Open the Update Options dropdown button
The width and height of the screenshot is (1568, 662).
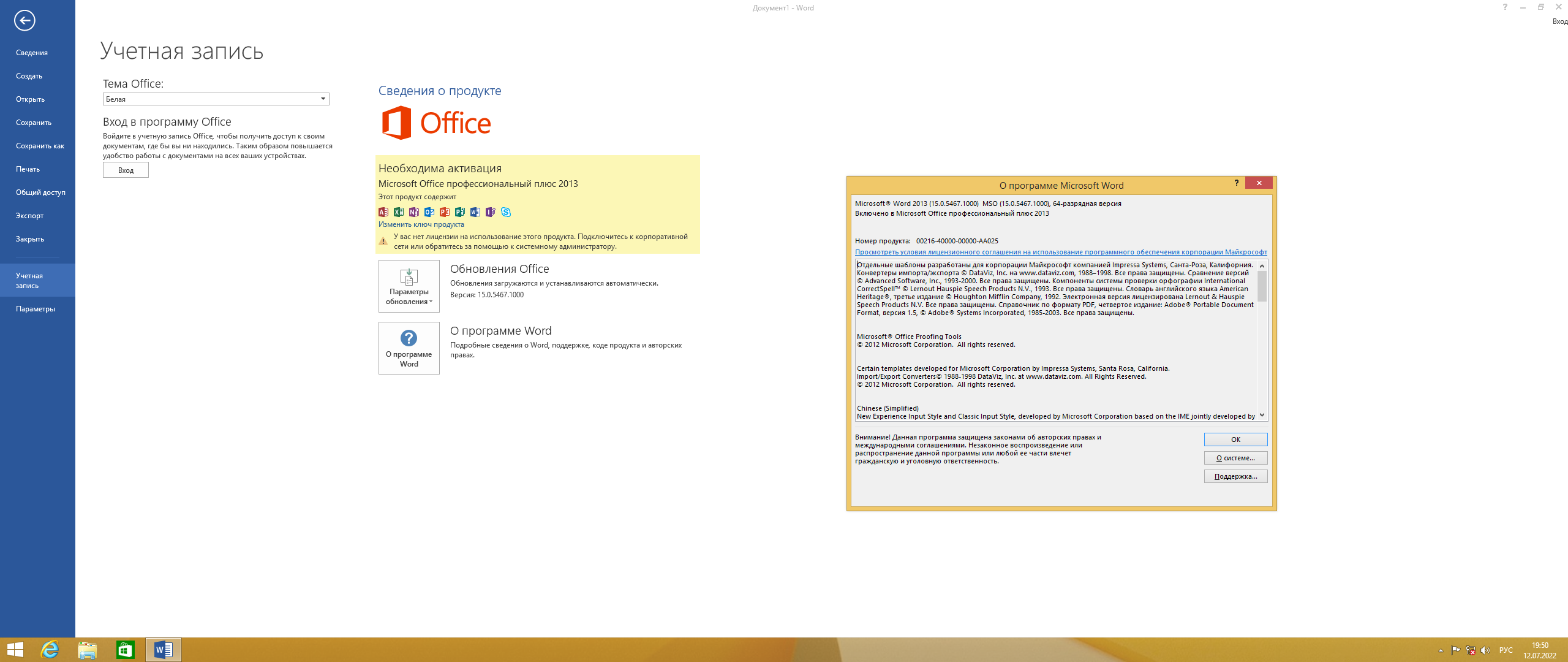pyautogui.click(x=409, y=286)
